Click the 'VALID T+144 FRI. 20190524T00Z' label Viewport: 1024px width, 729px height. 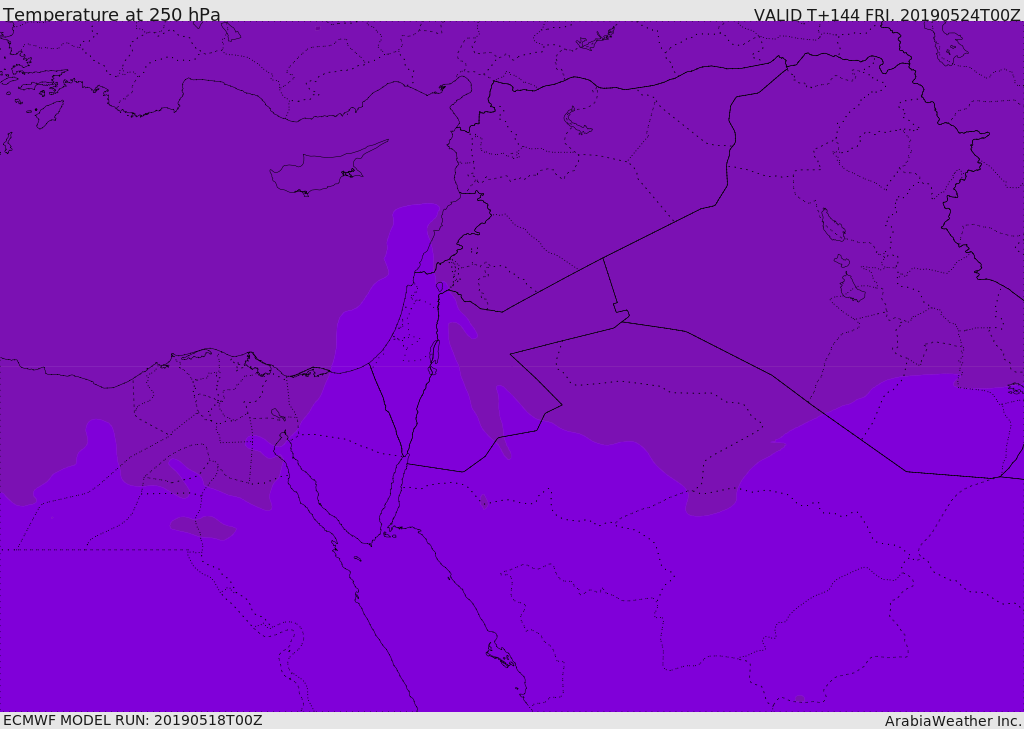(x=887, y=14)
